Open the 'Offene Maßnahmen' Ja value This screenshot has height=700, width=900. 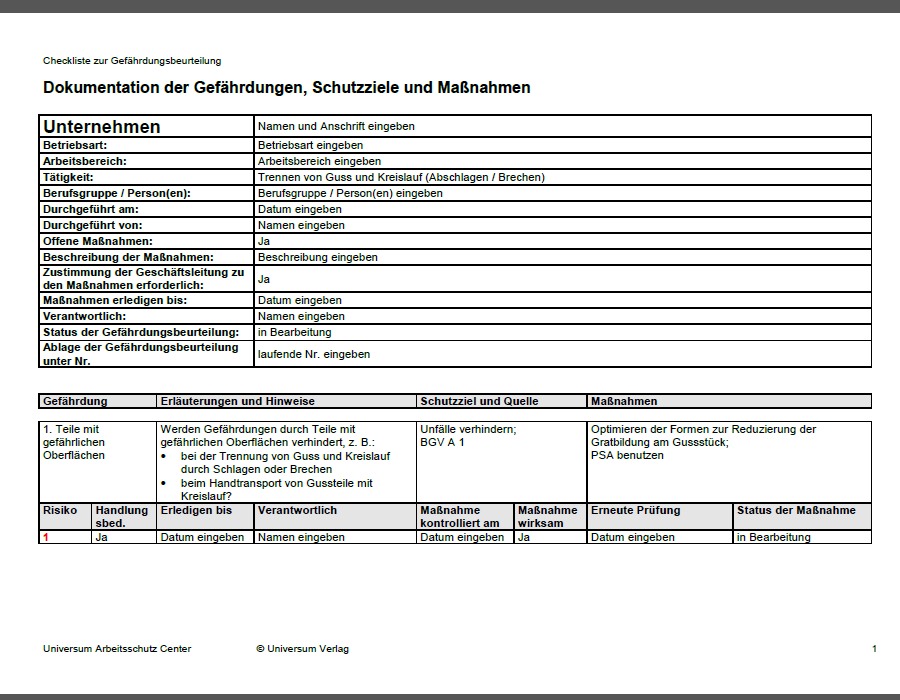[x=562, y=242]
